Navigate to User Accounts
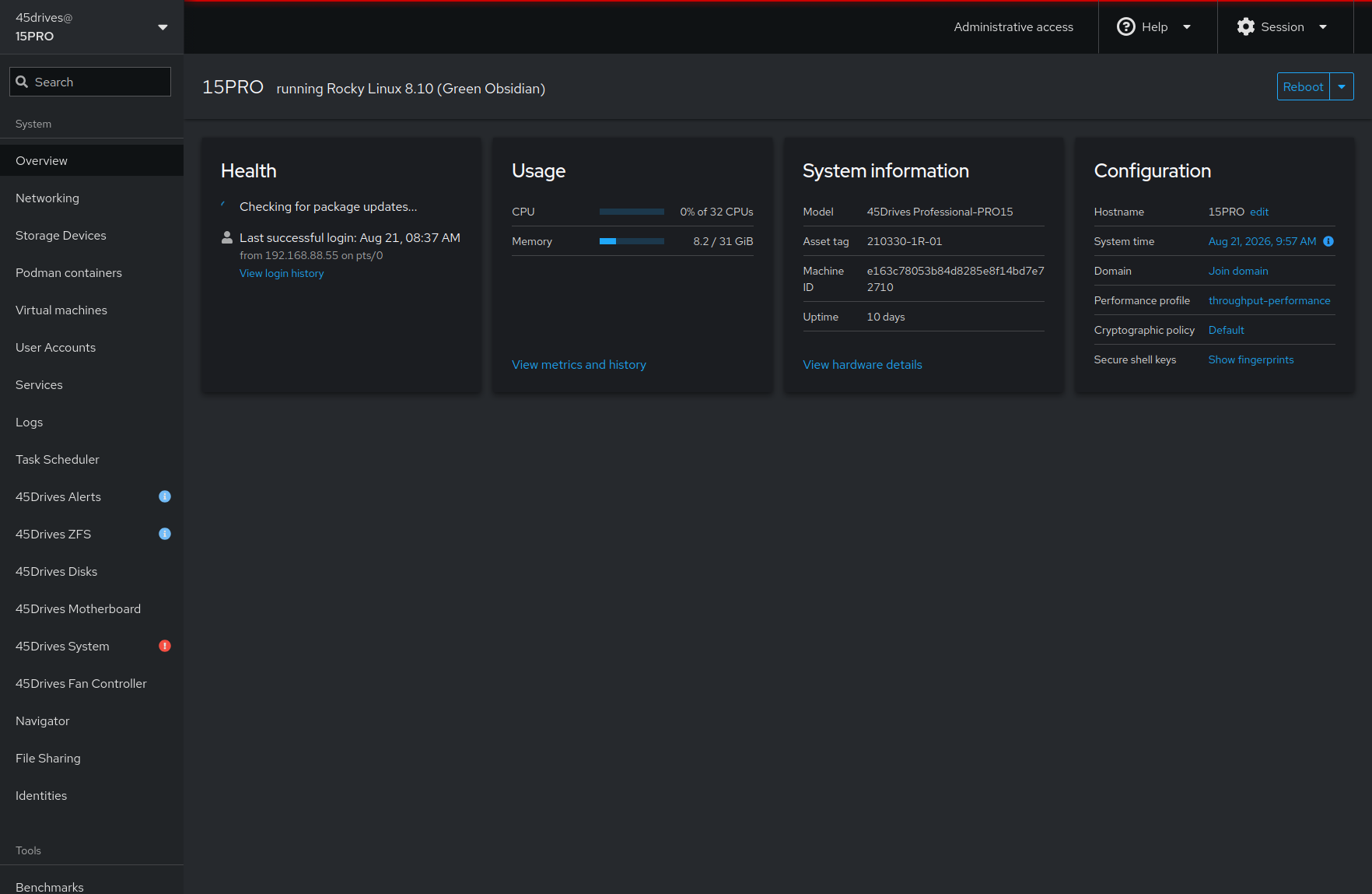Screen dimensions: 1372x894 [92, 347]
